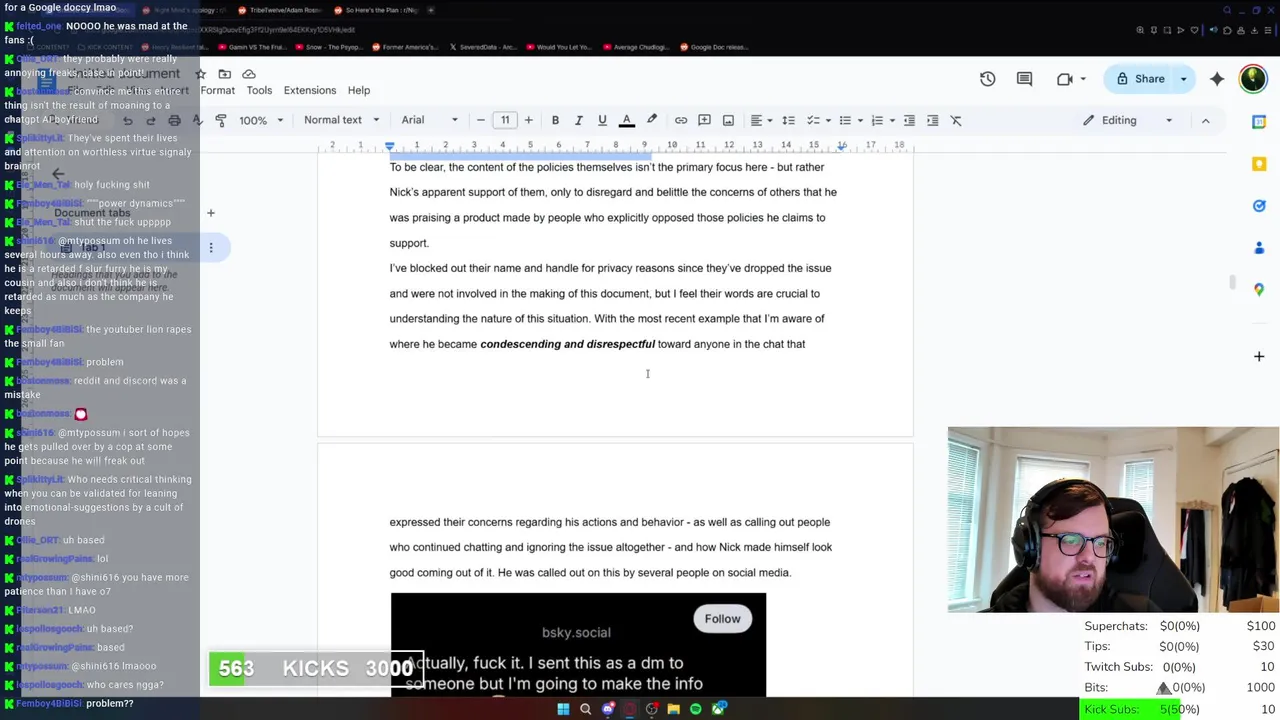
Task: Open the text alignment dropdown
Action: pyautogui.click(x=761, y=120)
